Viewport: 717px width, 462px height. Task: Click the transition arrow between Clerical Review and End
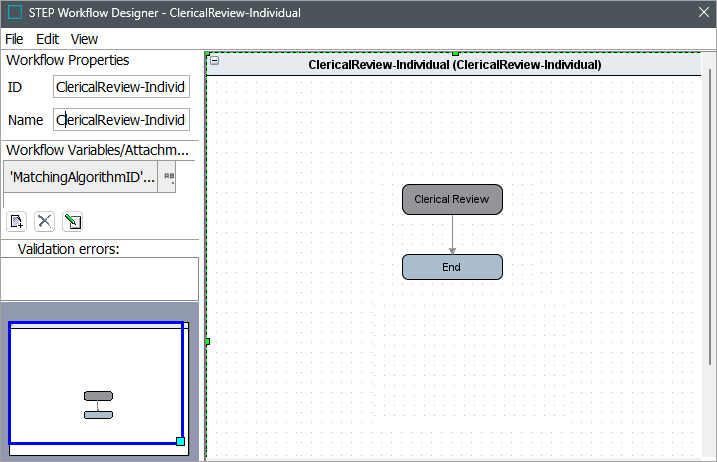click(x=452, y=235)
